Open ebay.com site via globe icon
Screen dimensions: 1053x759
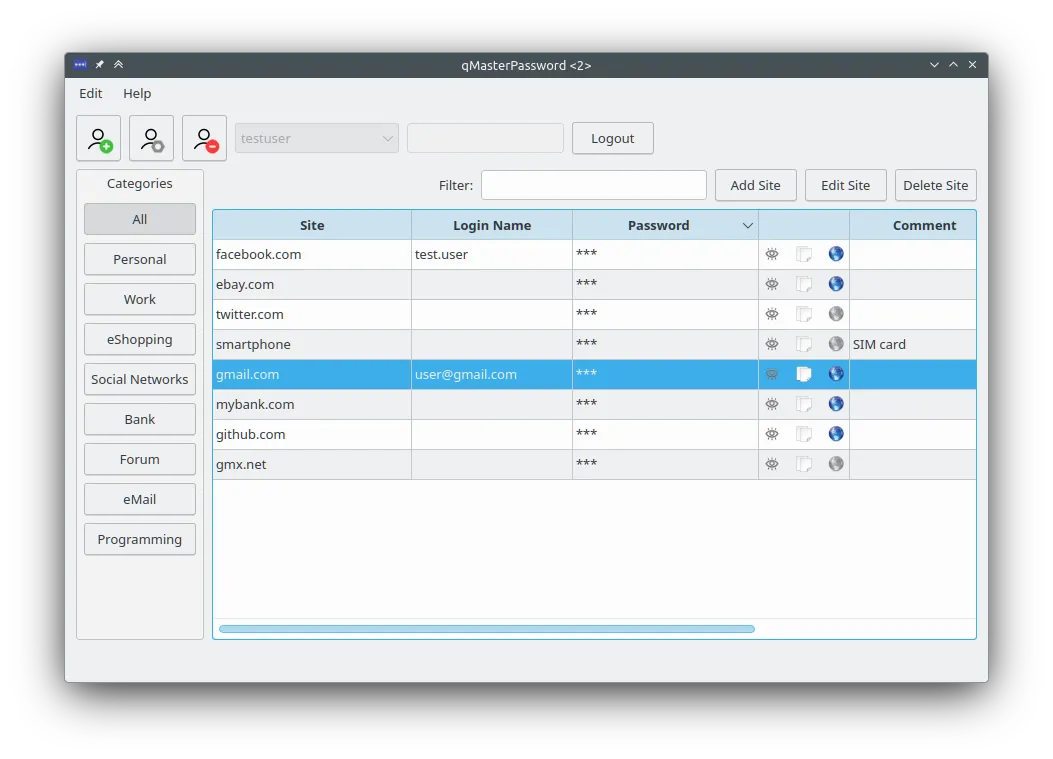836,284
